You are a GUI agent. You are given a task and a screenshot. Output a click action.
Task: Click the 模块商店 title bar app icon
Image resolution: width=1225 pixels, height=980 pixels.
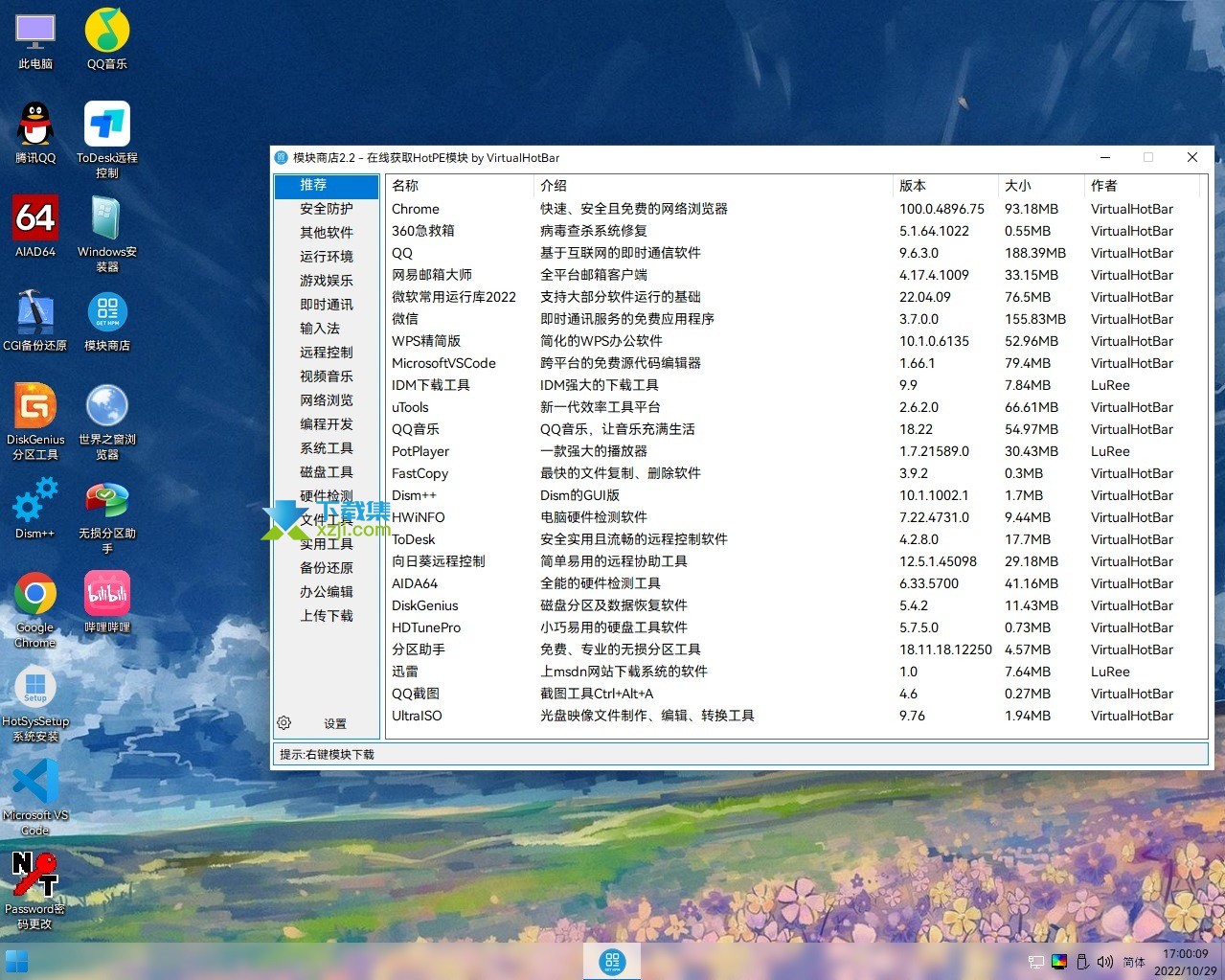point(282,157)
